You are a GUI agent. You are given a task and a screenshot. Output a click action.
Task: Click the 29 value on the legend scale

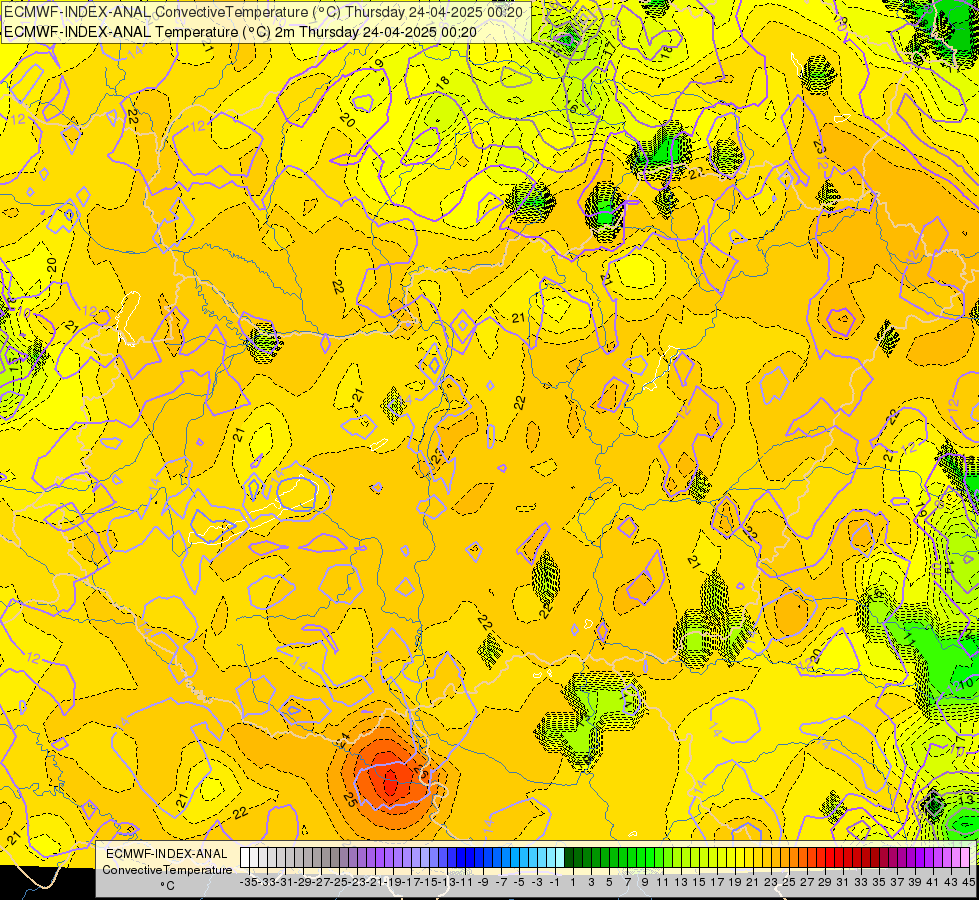825,882
